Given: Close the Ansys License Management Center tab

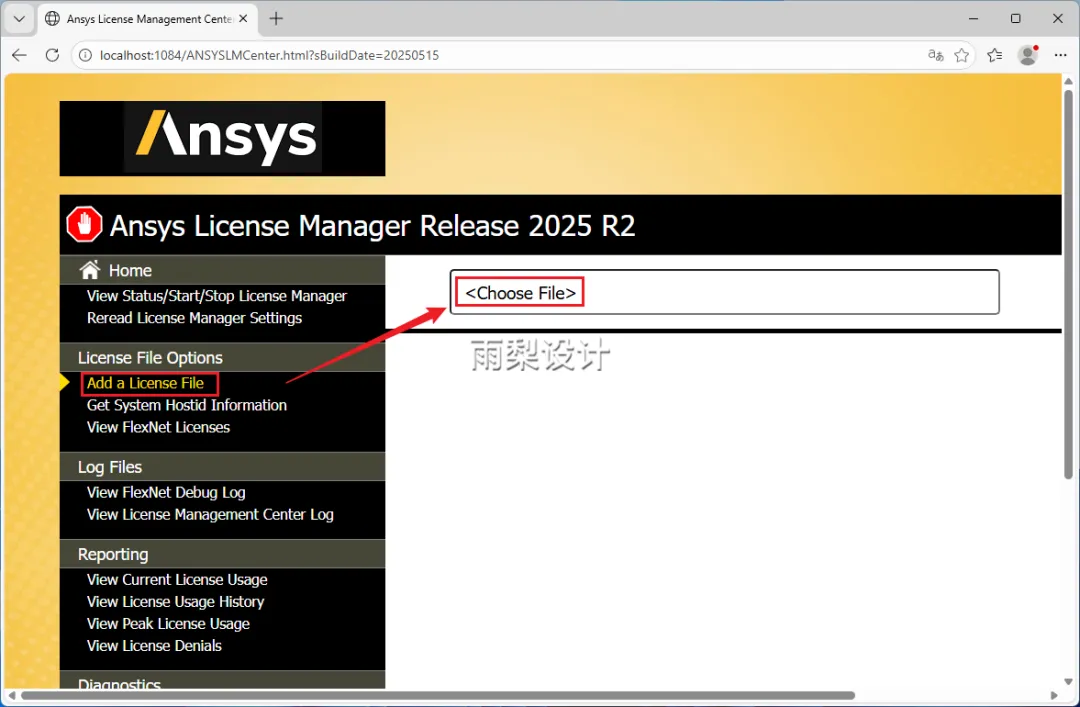Looking at the screenshot, I should 243,19.
